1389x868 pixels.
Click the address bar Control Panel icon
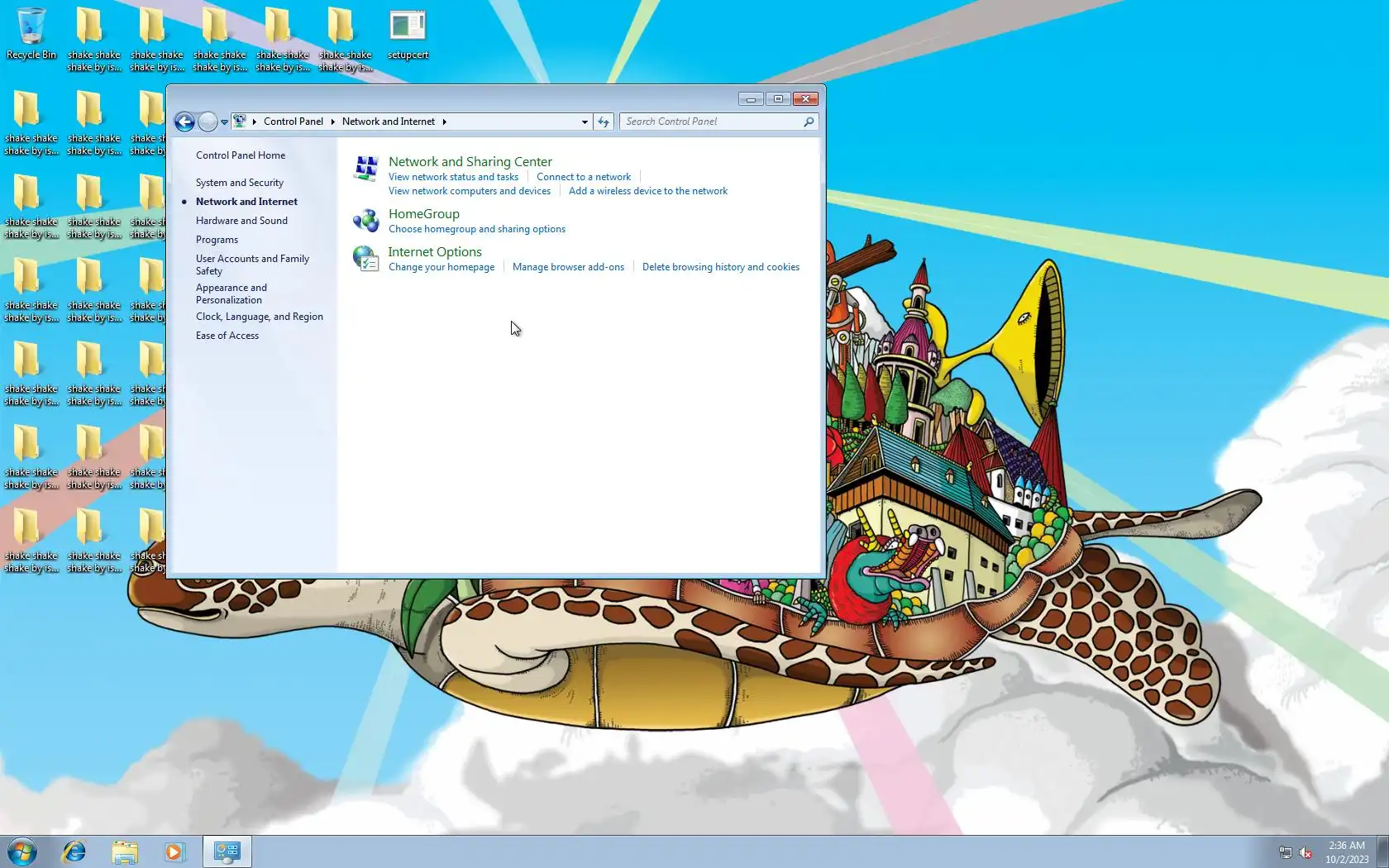[x=240, y=122]
